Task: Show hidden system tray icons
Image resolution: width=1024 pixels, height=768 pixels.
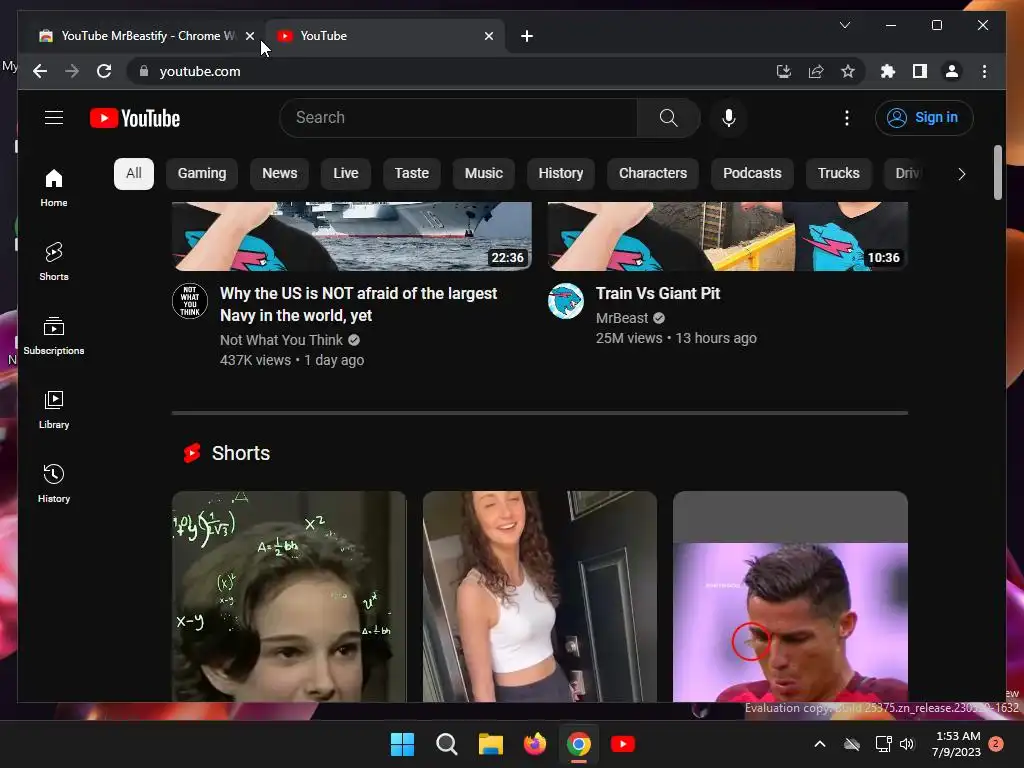Action: click(x=820, y=744)
